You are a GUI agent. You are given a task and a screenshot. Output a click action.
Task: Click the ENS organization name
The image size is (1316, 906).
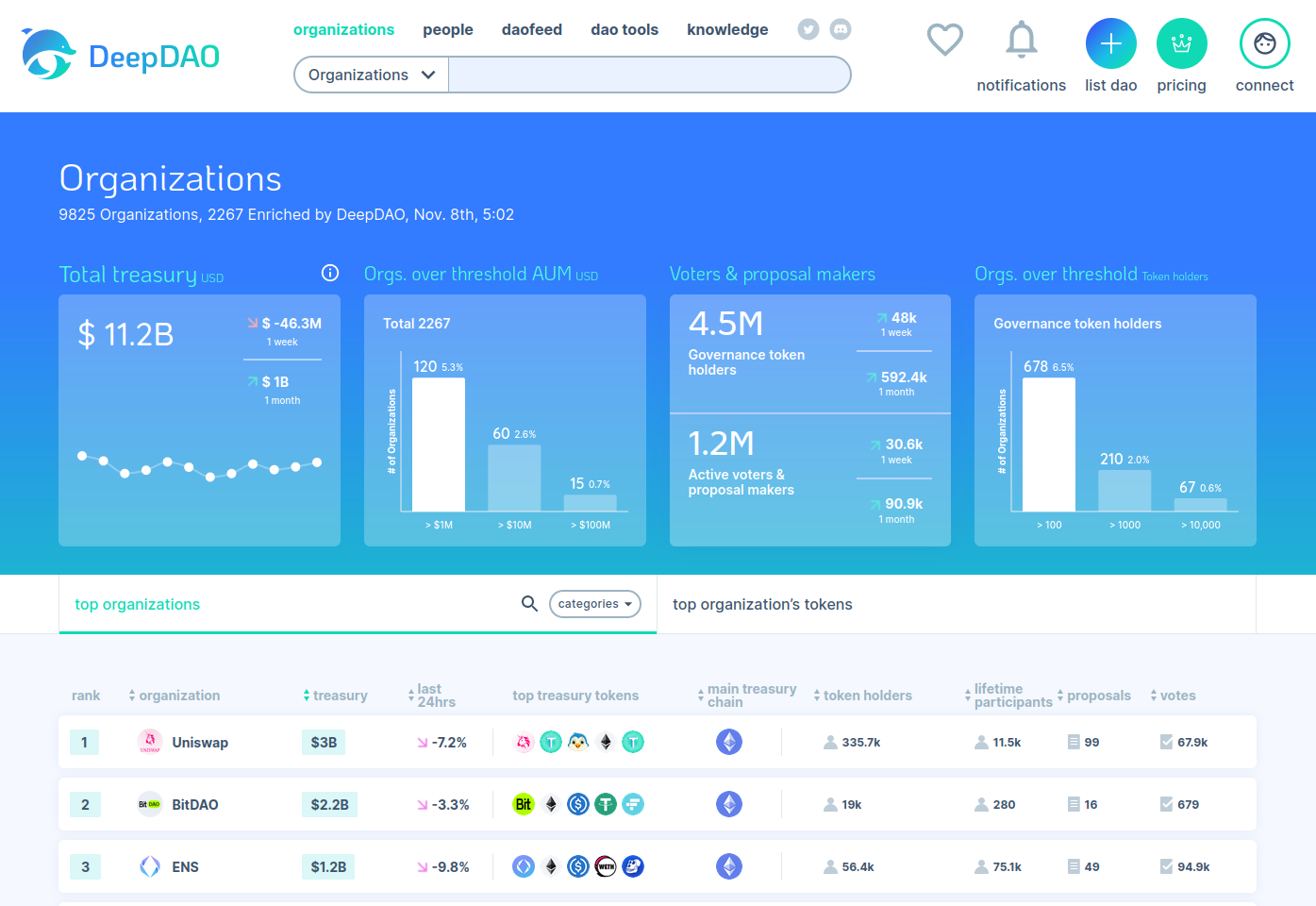point(185,867)
